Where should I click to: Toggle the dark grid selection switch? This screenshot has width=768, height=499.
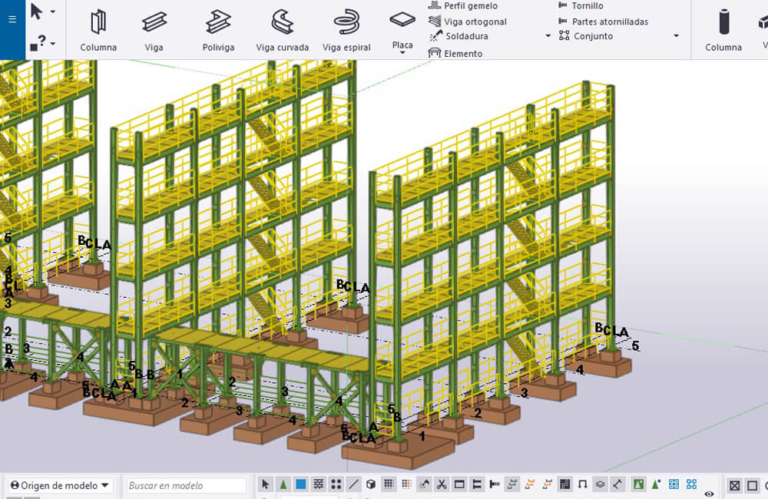[388, 484]
